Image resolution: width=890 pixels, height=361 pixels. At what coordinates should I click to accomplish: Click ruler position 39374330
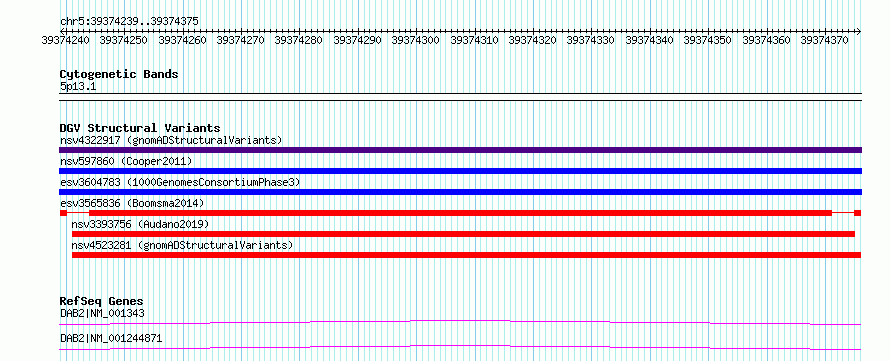pyautogui.click(x=591, y=40)
